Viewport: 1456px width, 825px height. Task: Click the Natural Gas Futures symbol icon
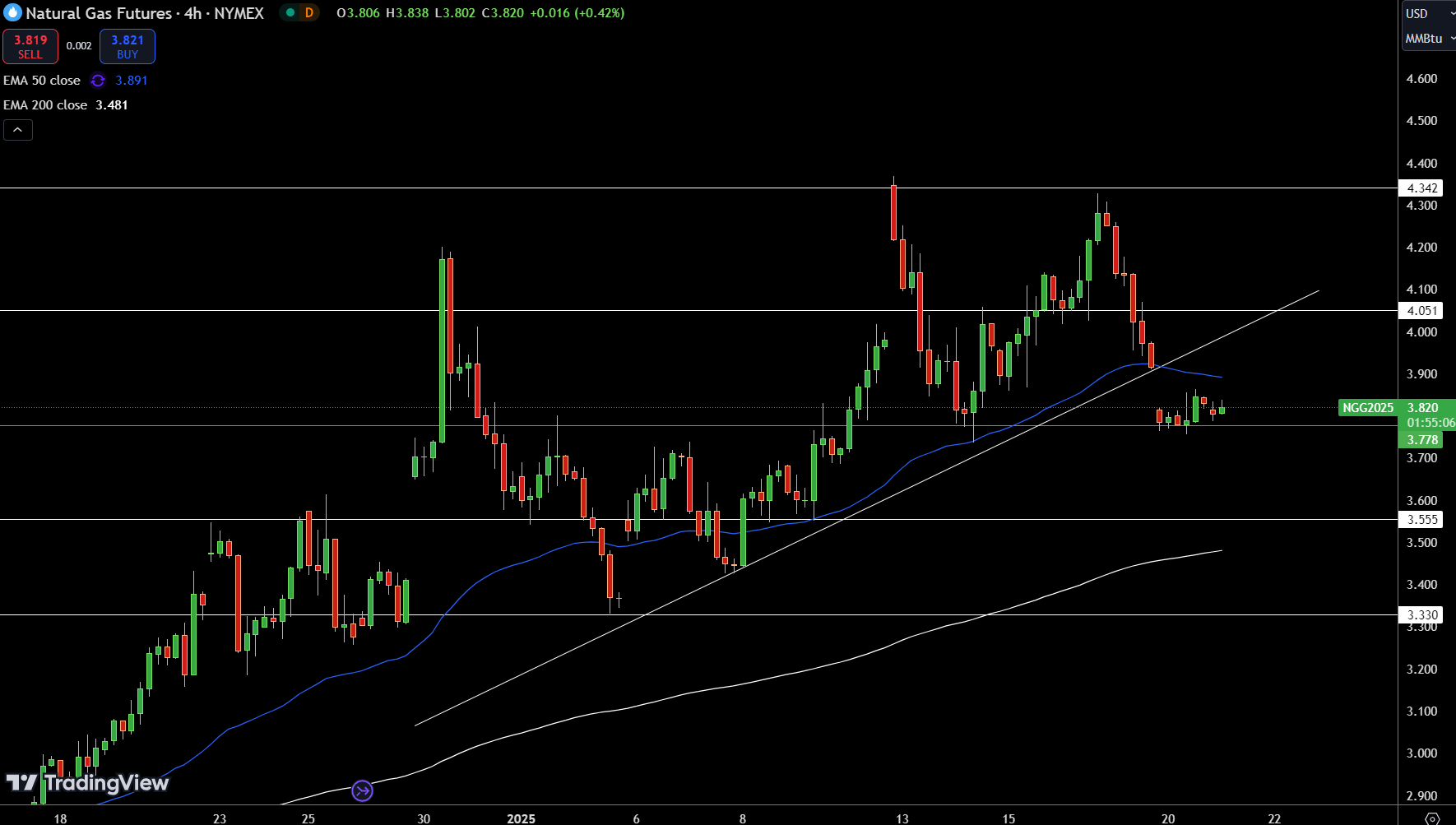(12, 12)
